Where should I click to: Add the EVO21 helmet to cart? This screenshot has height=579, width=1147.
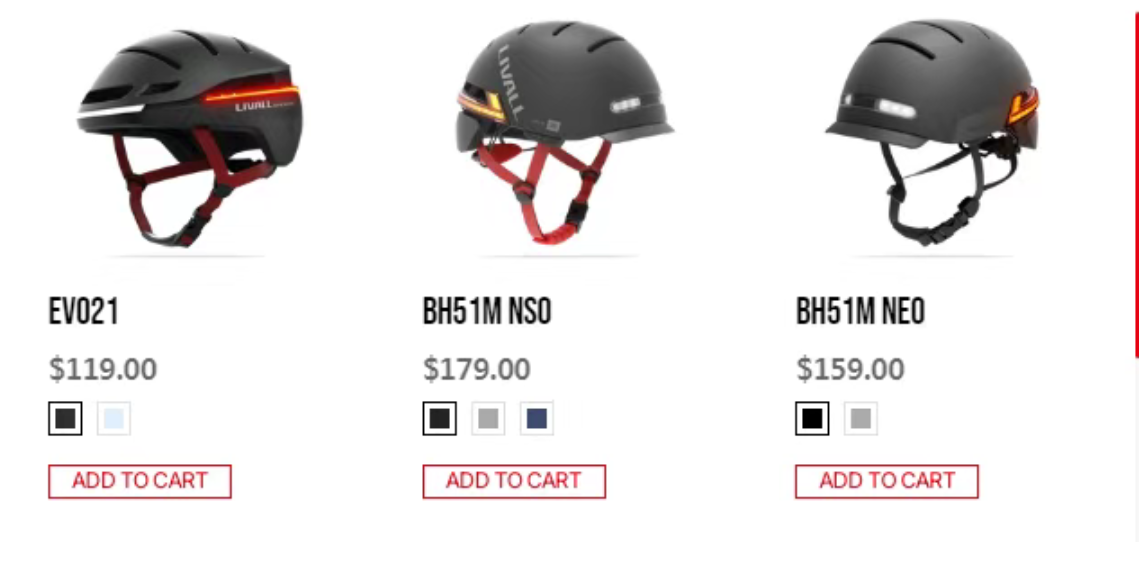coord(140,481)
